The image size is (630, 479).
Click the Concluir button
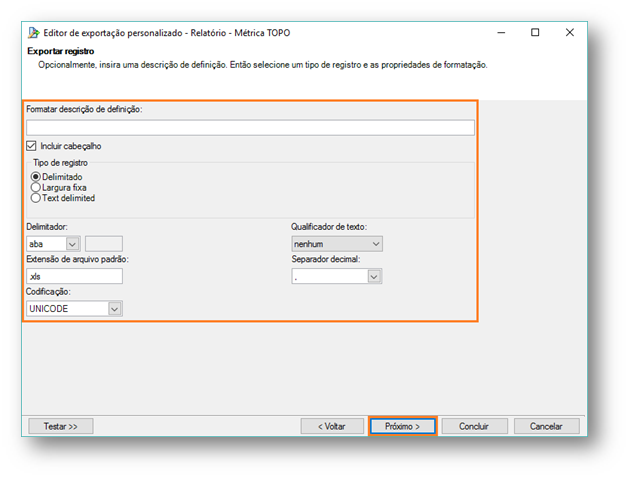474,426
